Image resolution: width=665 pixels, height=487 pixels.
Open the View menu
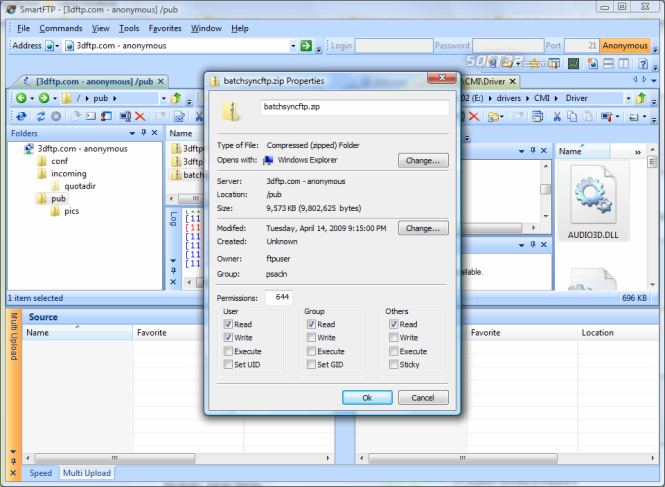tap(101, 28)
